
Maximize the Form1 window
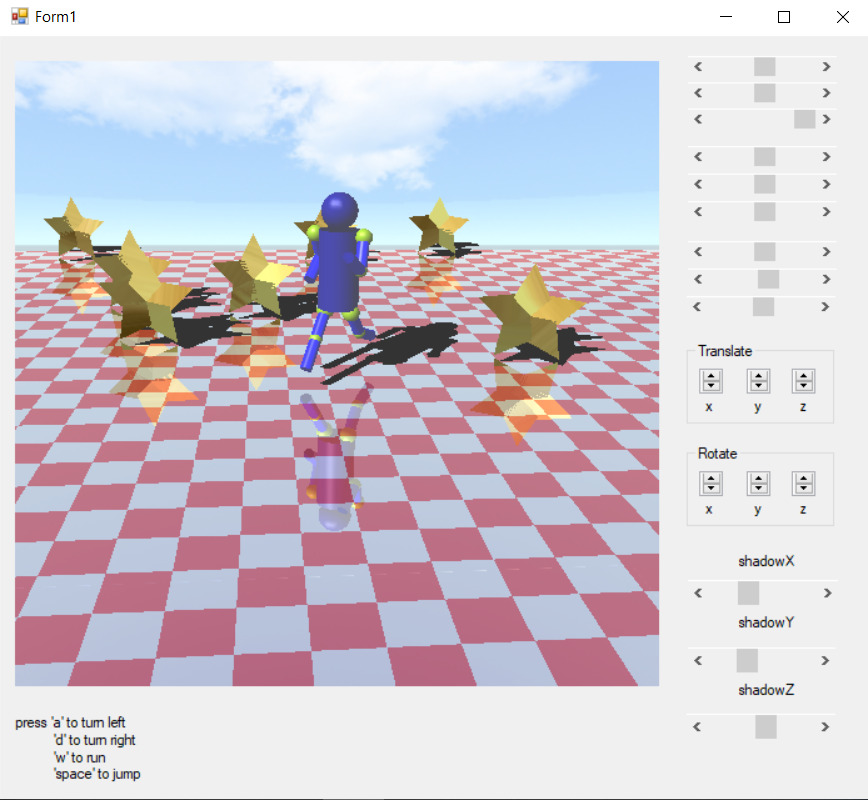[784, 17]
